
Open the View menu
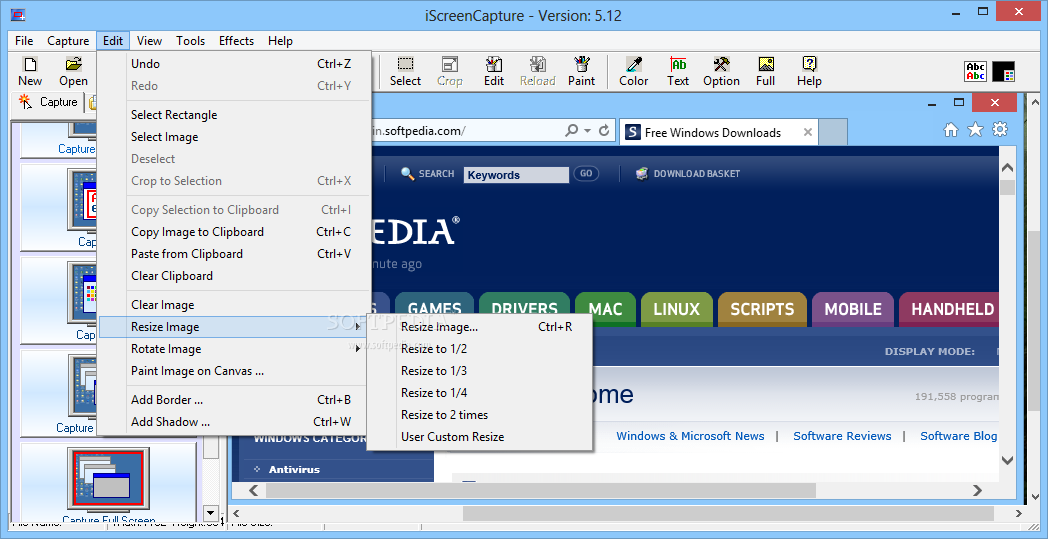[149, 41]
